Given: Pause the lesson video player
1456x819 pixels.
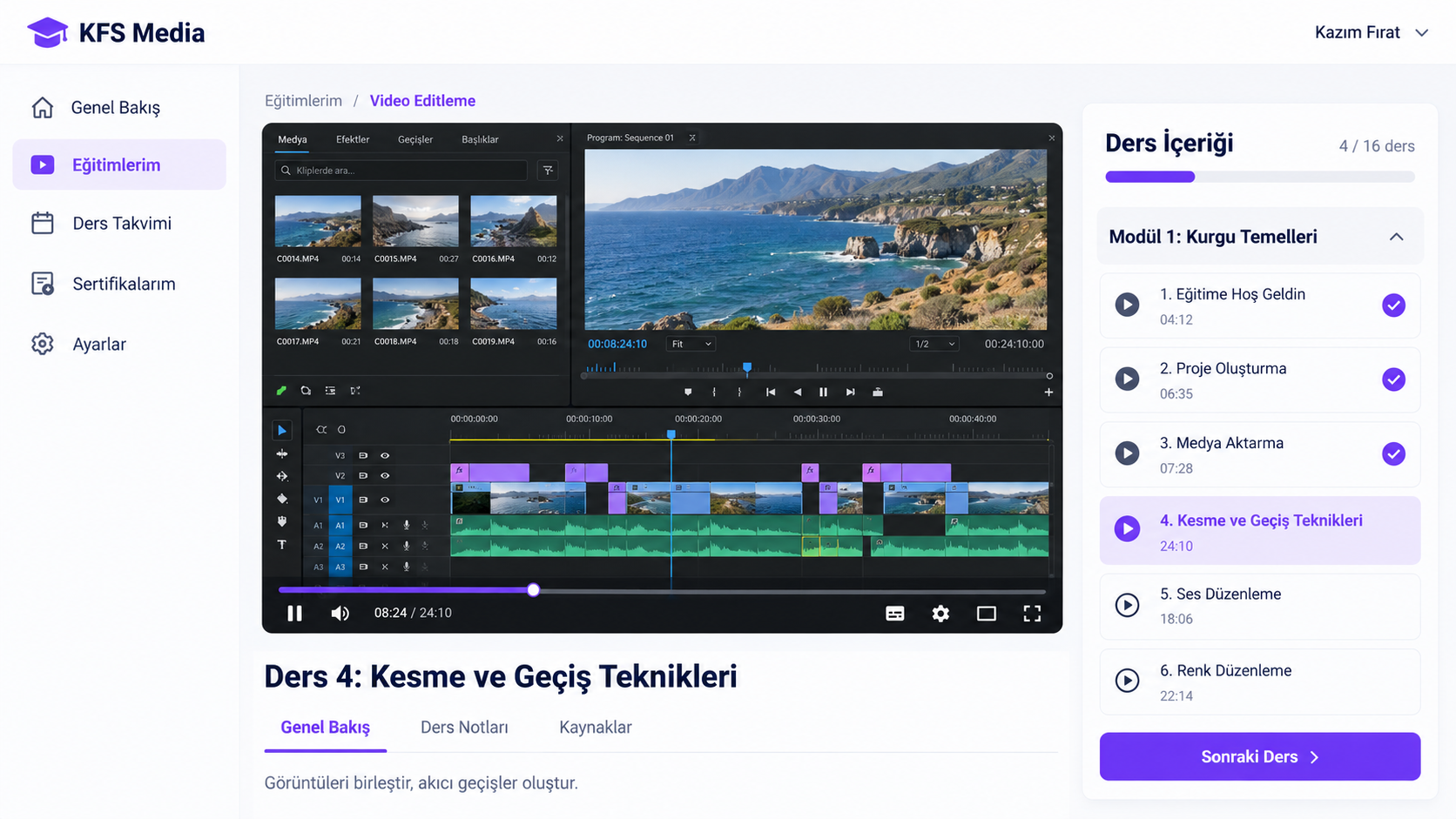Looking at the screenshot, I should [x=295, y=614].
